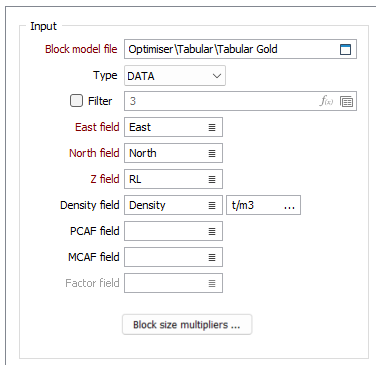
Task: Open the filter expression fx icon
Action: (x=326, y=101)
